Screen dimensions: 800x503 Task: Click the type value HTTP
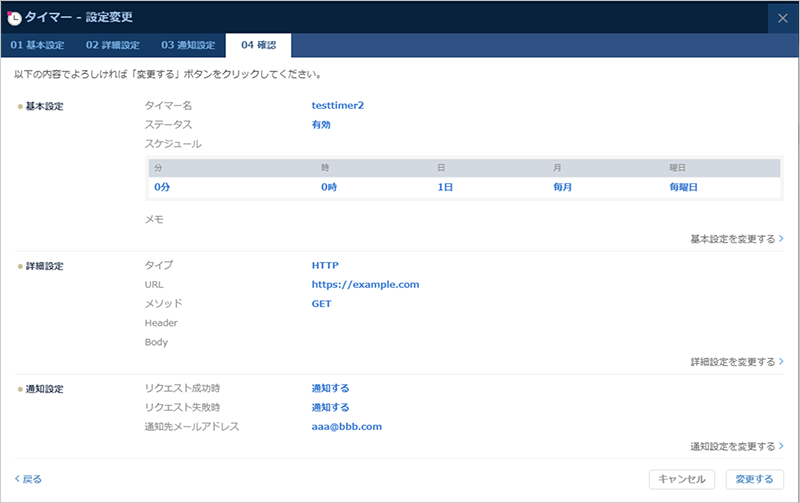point(325,265)
